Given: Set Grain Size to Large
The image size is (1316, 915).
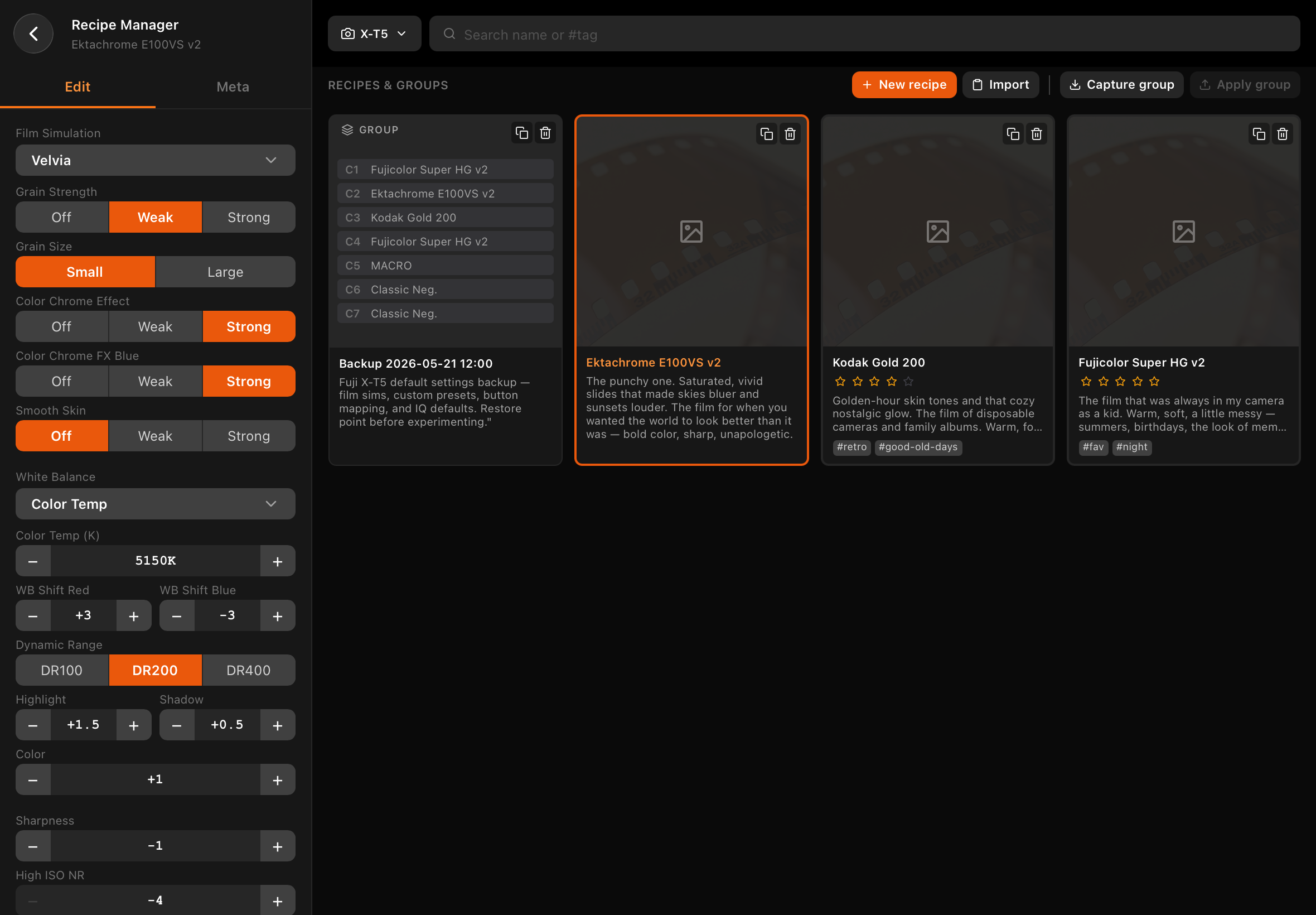Looking at the screenshot, I should coord(225,272).
